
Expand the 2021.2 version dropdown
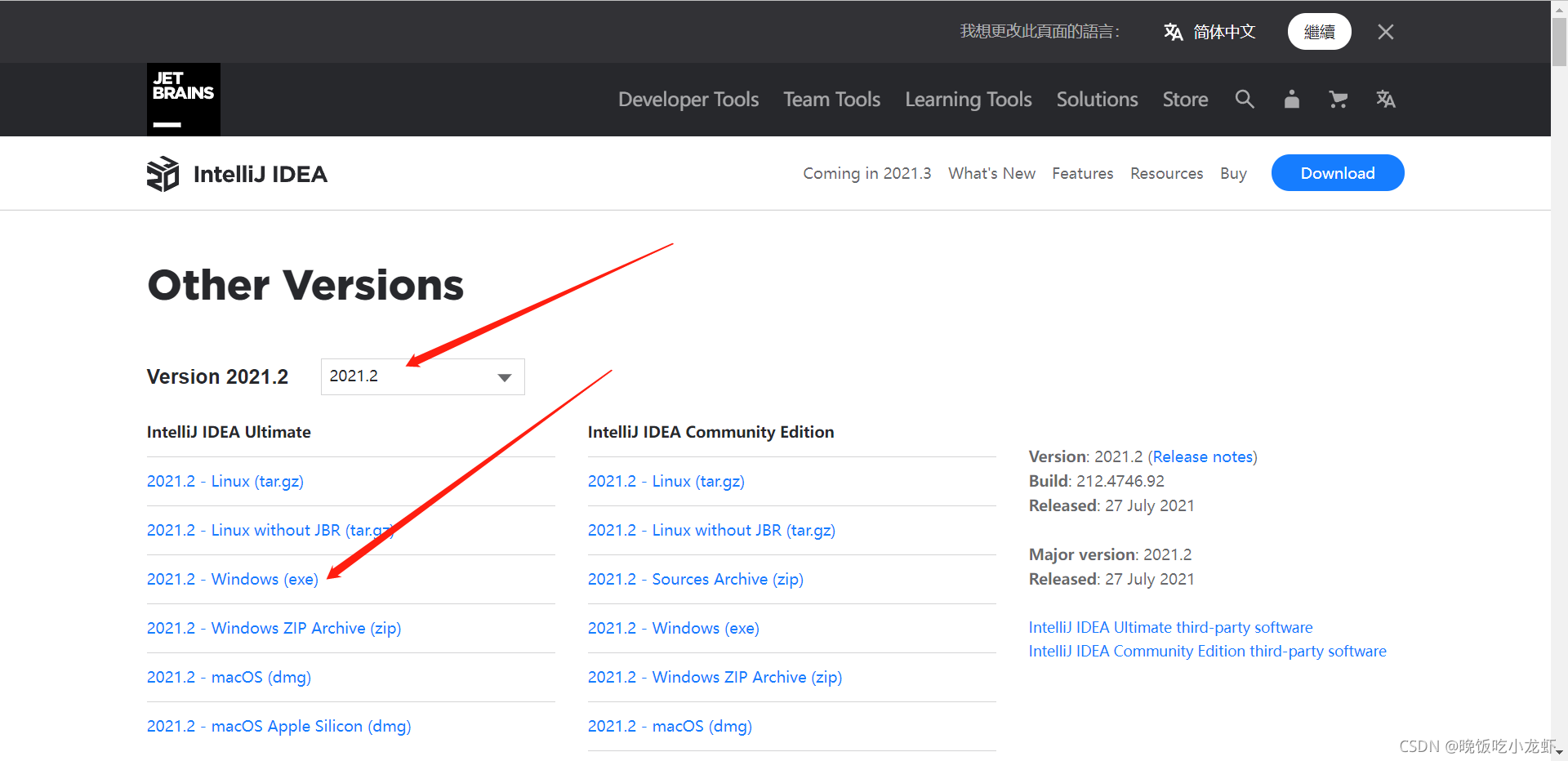point(422,376)
